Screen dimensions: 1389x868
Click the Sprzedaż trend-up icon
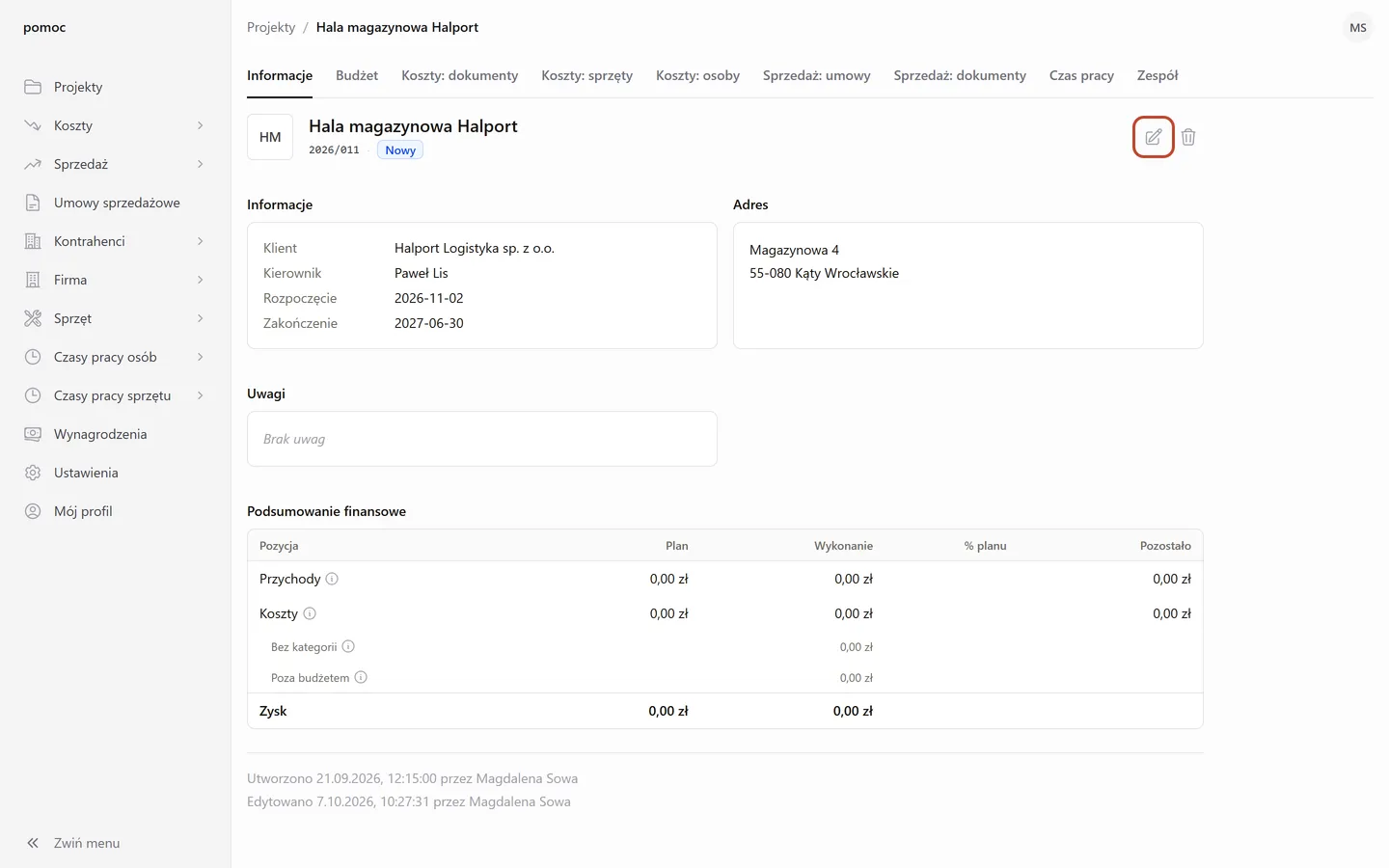tap(33, 164)
